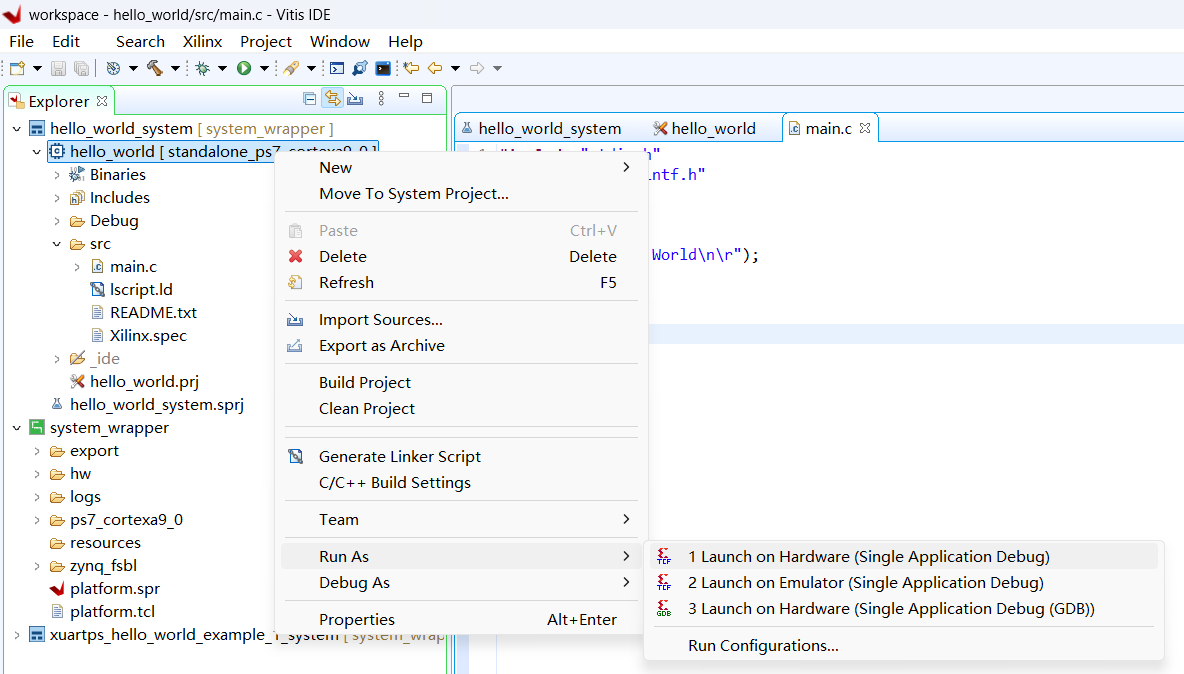Choose Clean Project in context menu
1184x674 pixels.
[461, 408]
